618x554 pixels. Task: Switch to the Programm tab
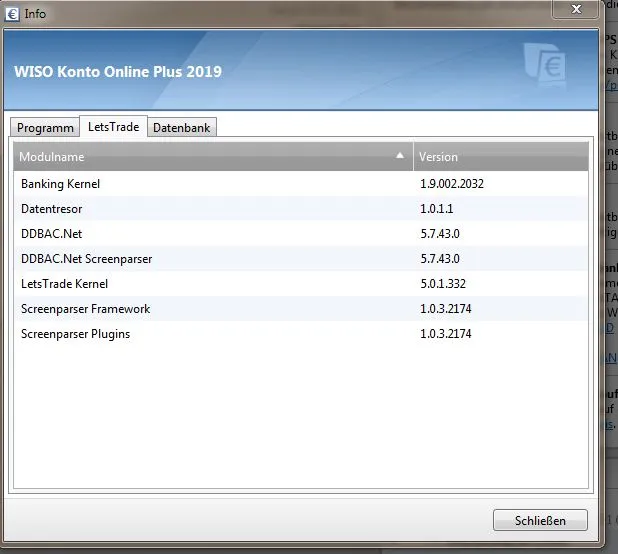(45, 128)
